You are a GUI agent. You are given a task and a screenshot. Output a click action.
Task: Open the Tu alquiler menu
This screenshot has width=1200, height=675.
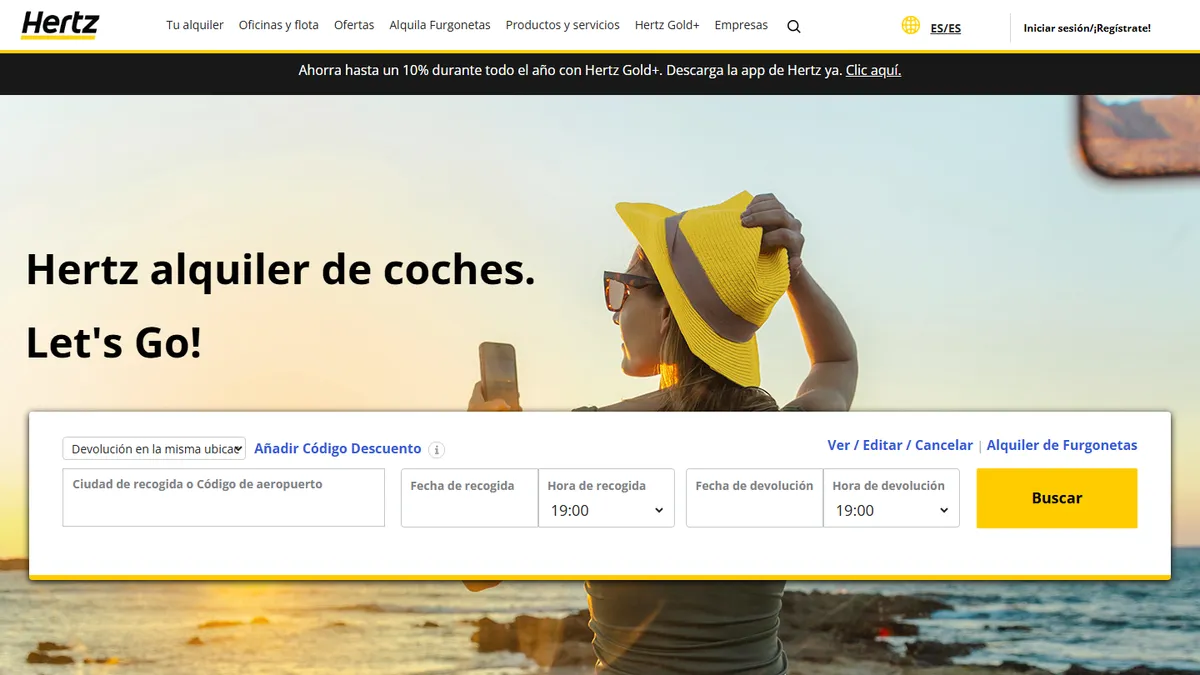click(x=195, y=25)
